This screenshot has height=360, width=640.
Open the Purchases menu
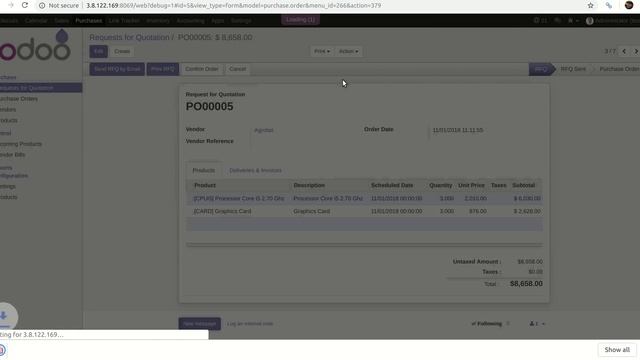89,20
